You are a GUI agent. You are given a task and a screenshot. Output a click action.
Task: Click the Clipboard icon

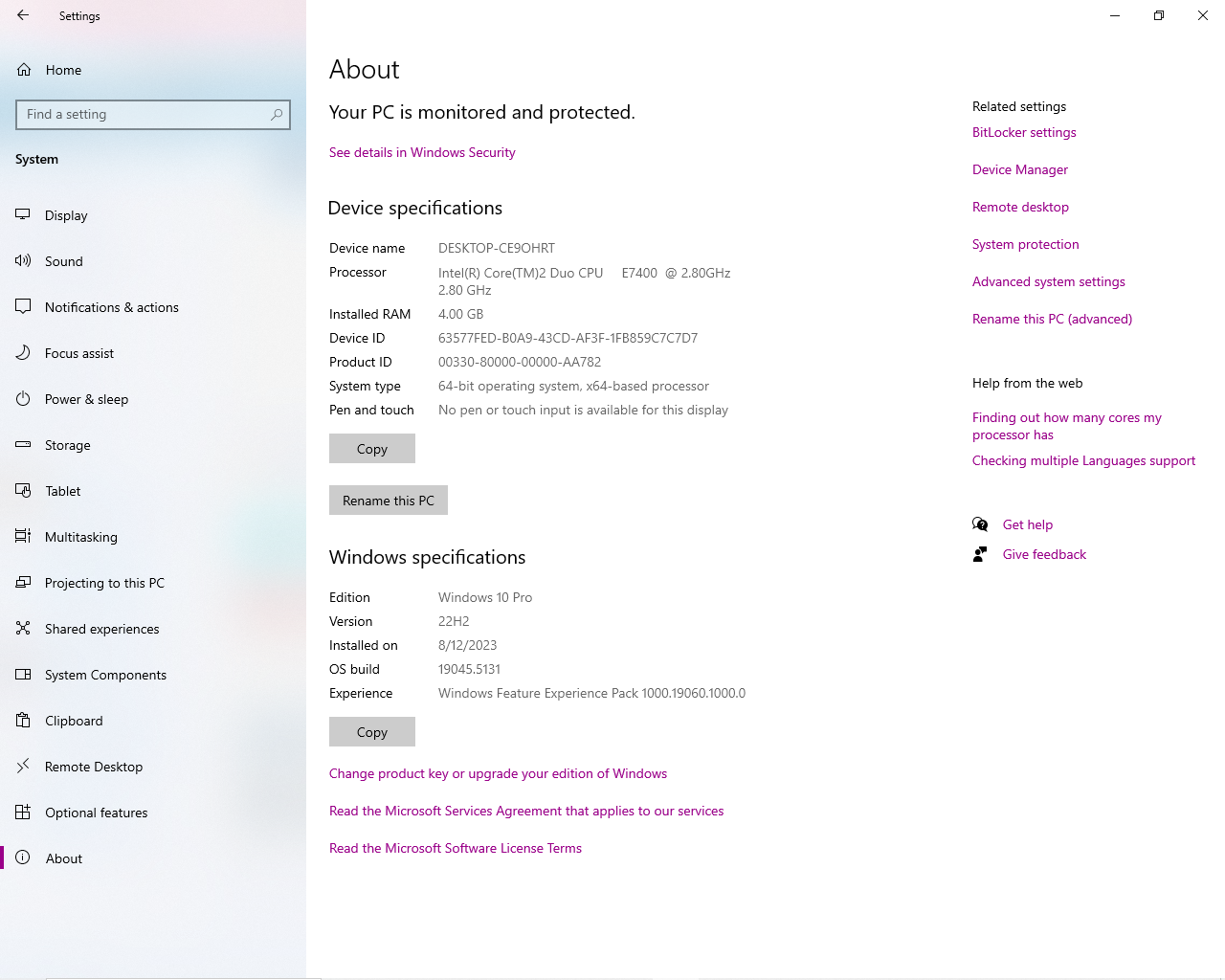[23, 721]
